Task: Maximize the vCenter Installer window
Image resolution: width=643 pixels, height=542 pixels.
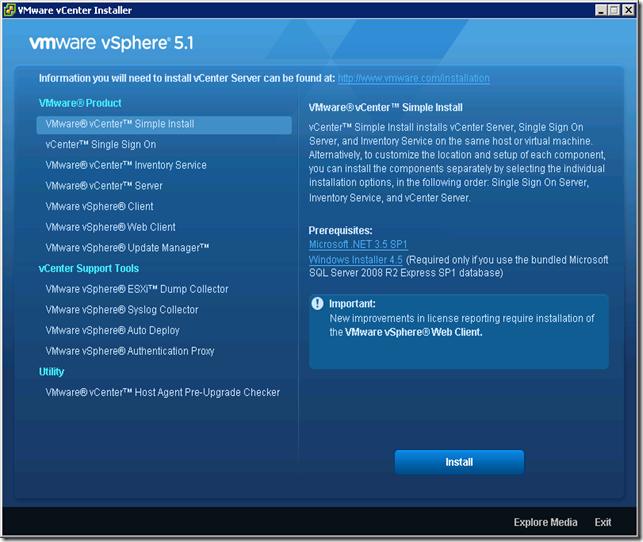Action: click(x=614, y=10)
